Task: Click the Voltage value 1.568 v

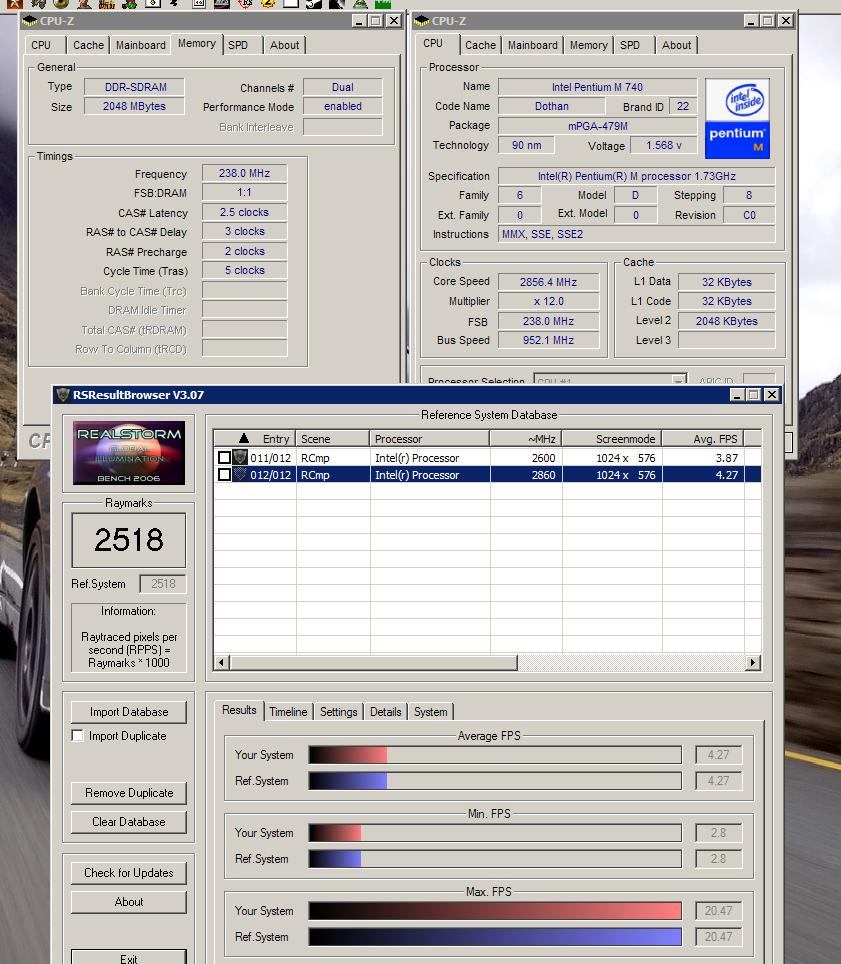Action: (664, 145)
